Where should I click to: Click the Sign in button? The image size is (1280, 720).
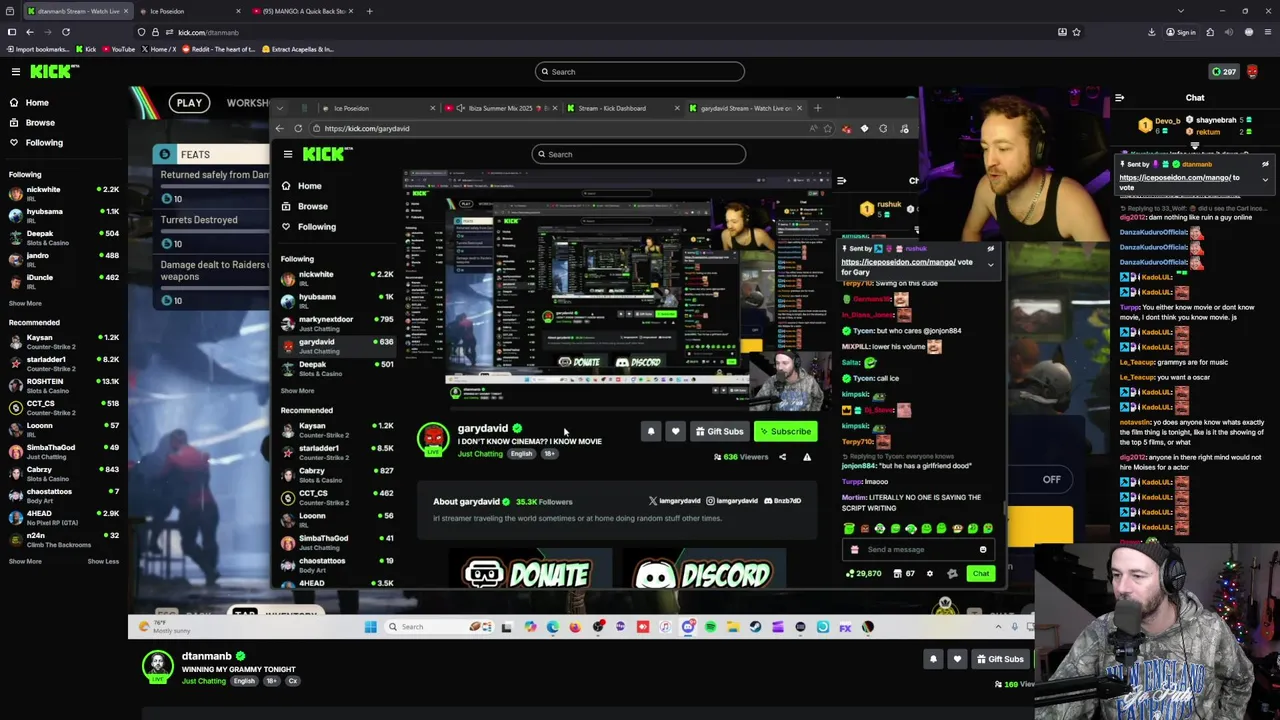(1181, 32)
